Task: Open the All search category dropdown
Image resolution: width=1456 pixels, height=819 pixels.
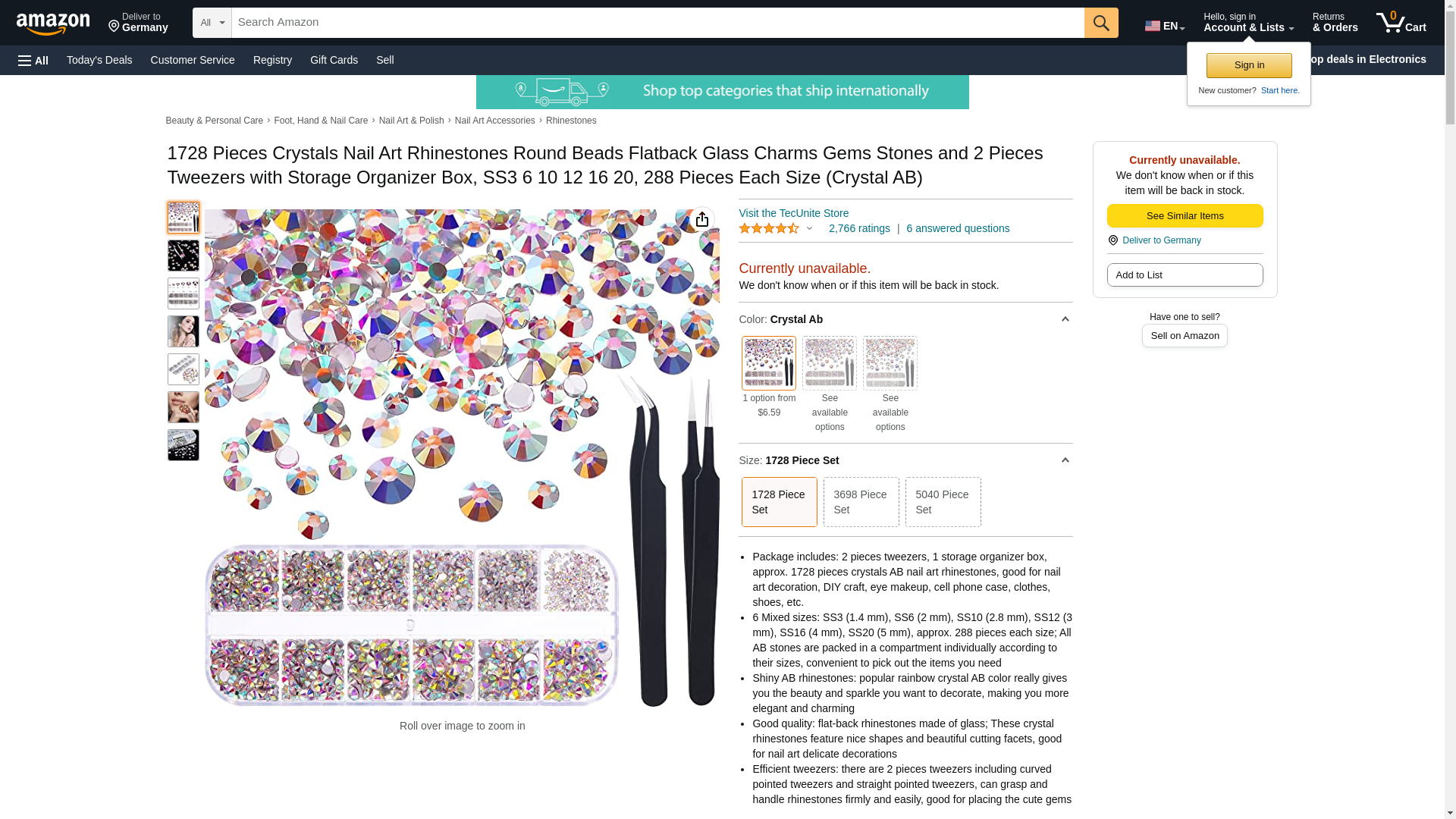Action: (x=212, y=23)
